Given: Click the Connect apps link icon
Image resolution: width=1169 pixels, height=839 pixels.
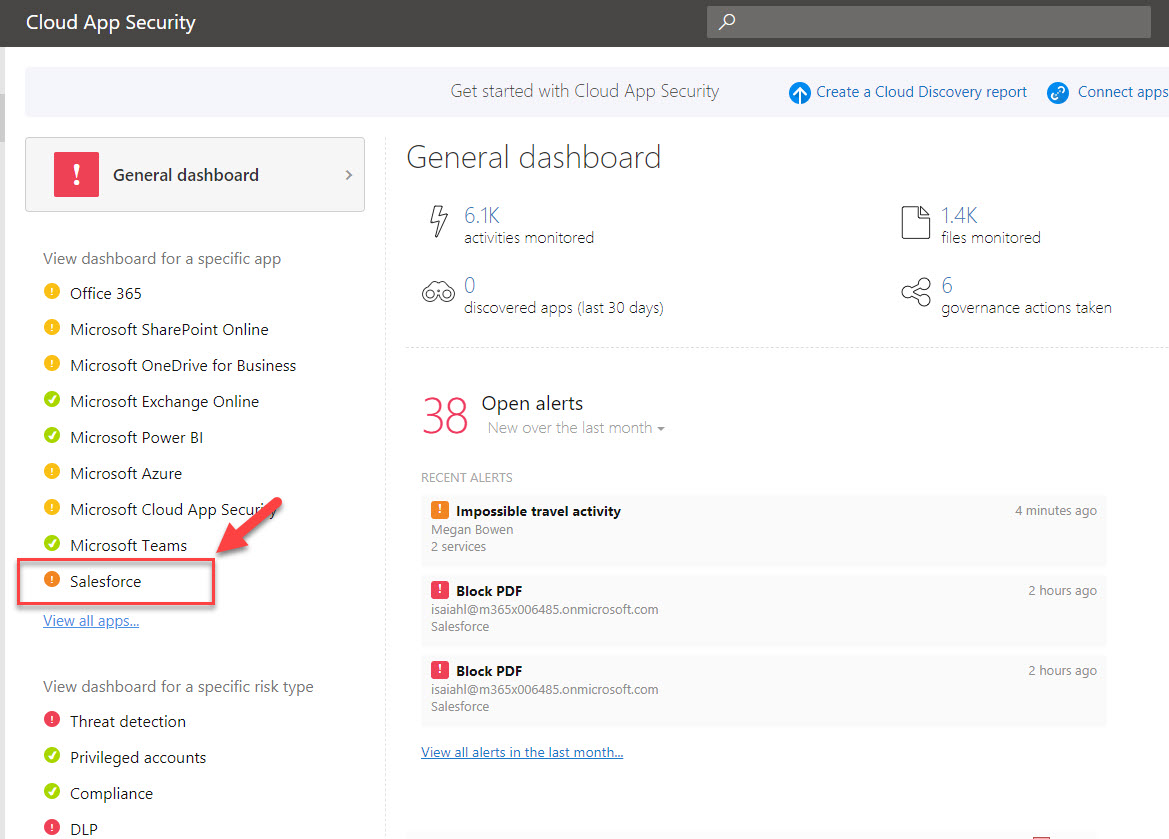Looking at the screenshot, I should coord(1057,92).
